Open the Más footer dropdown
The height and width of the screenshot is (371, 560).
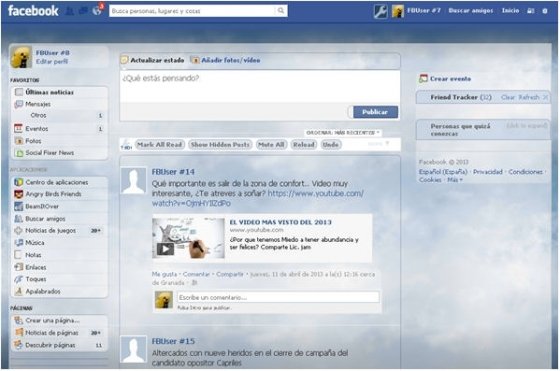pos(455,180)
